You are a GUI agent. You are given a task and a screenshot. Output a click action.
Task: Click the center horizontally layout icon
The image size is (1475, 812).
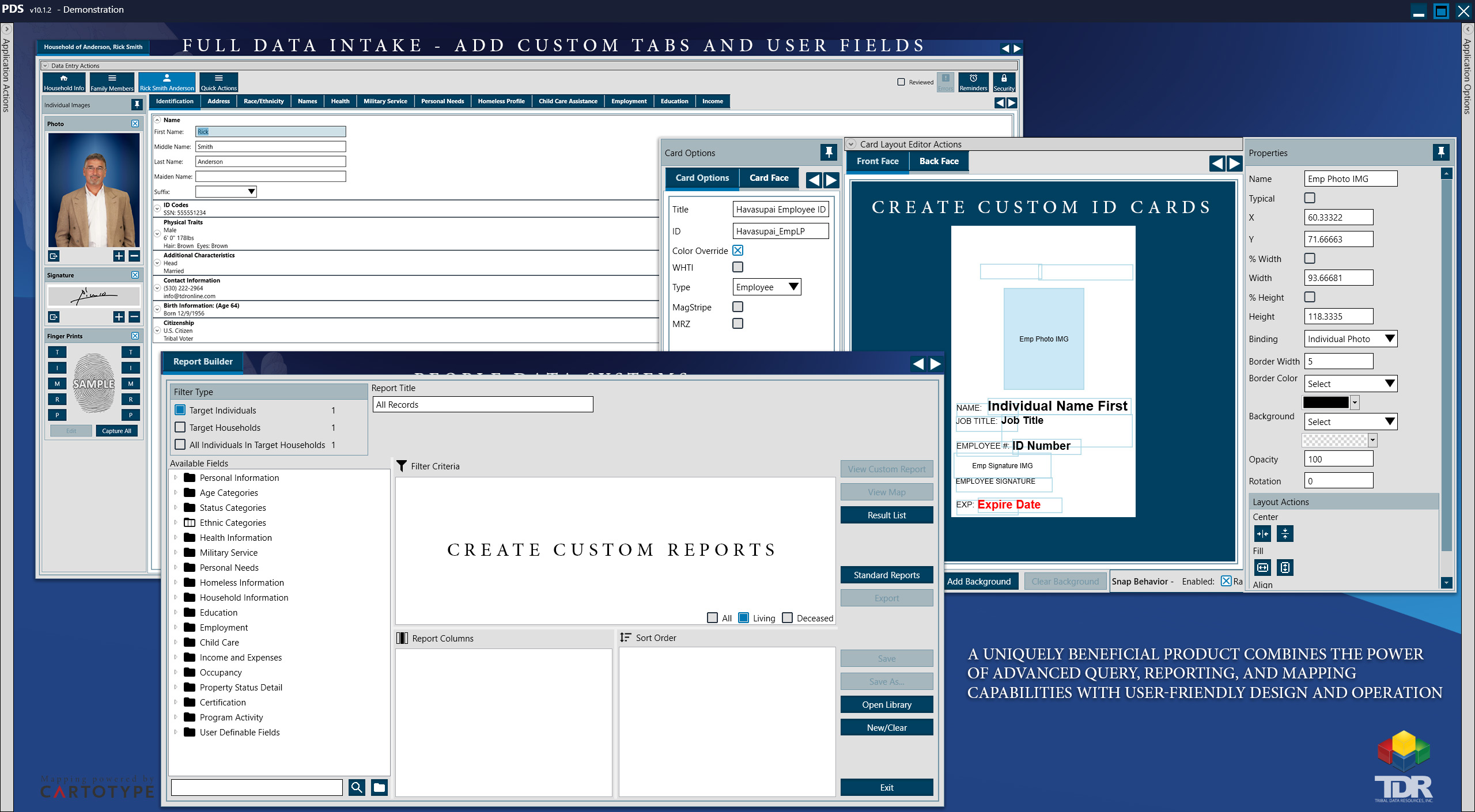(1262, 534)
